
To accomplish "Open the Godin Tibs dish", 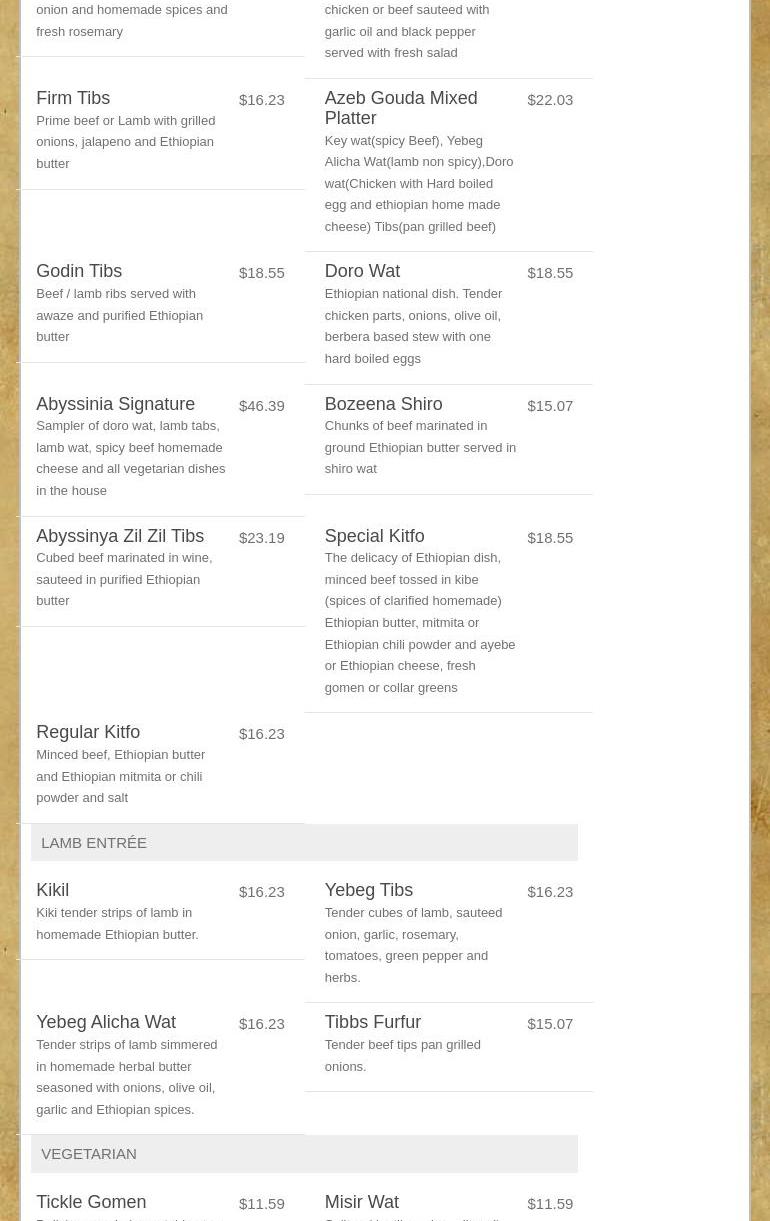I will [x=79, y=271].
